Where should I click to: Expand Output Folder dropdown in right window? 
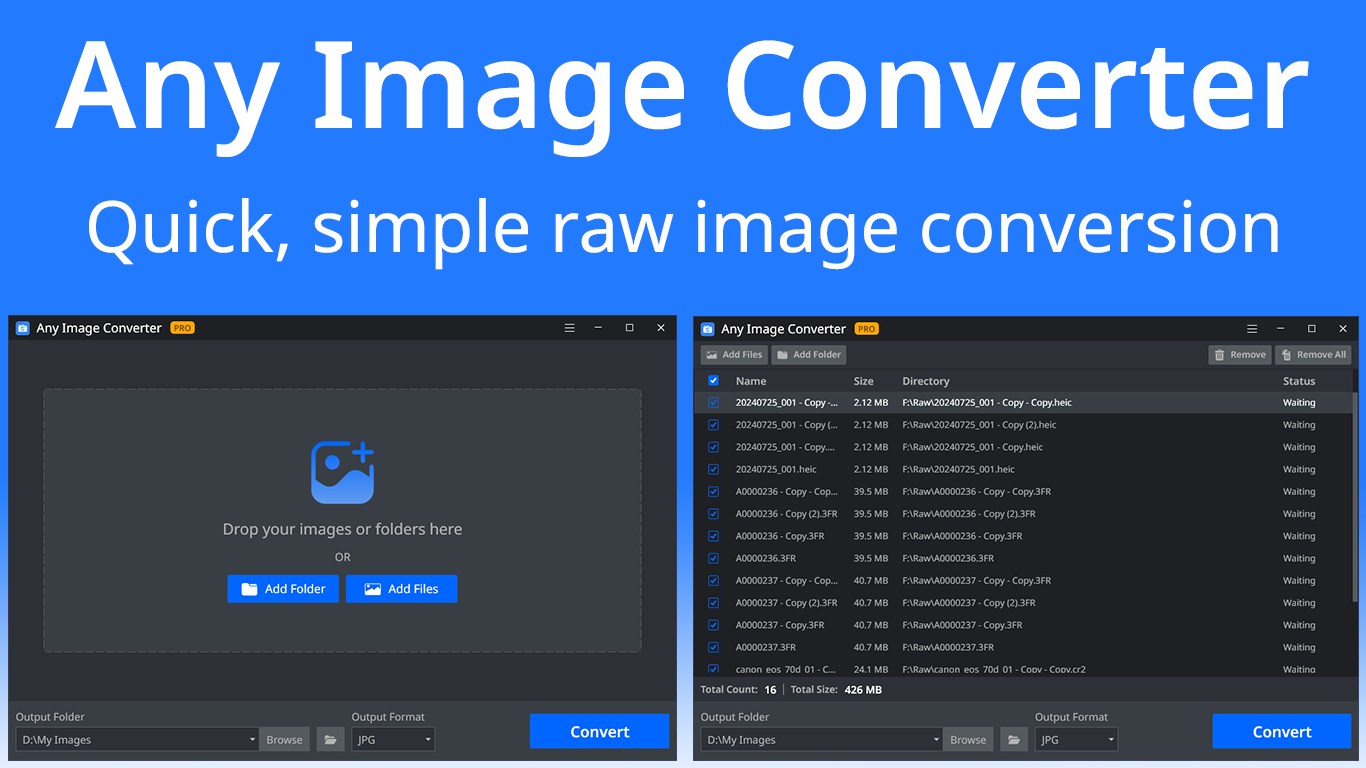point(936,740)
